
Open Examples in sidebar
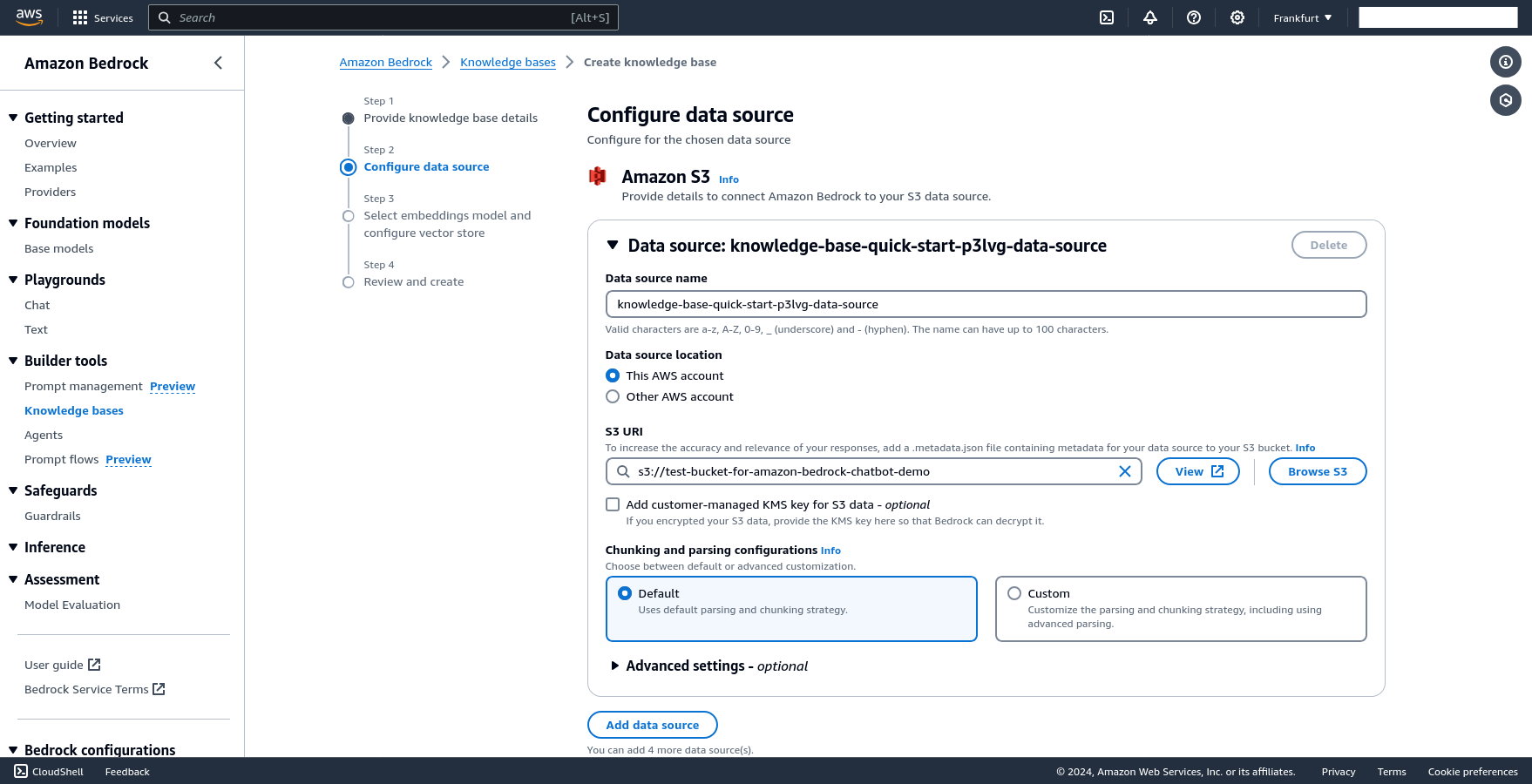click(51, 167)
